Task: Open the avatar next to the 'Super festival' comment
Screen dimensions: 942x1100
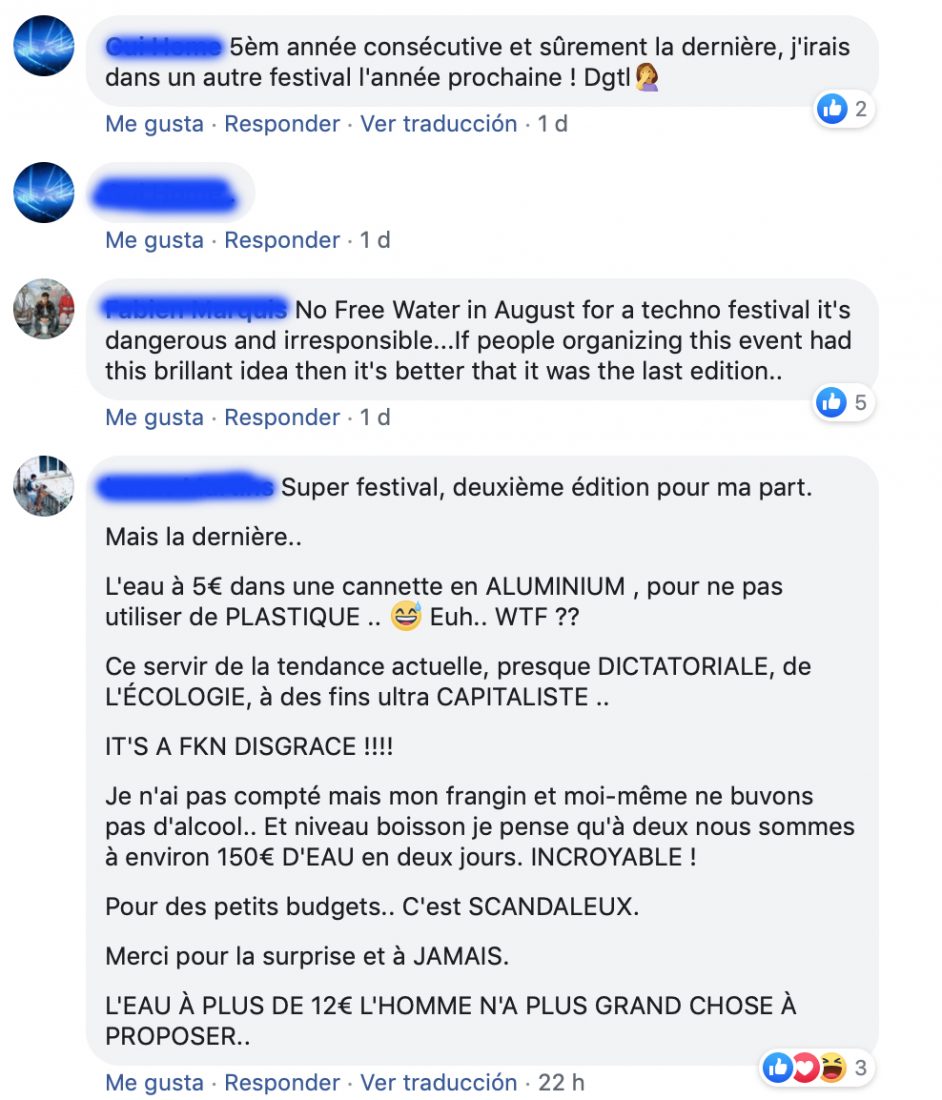Action: coord(43,485)
